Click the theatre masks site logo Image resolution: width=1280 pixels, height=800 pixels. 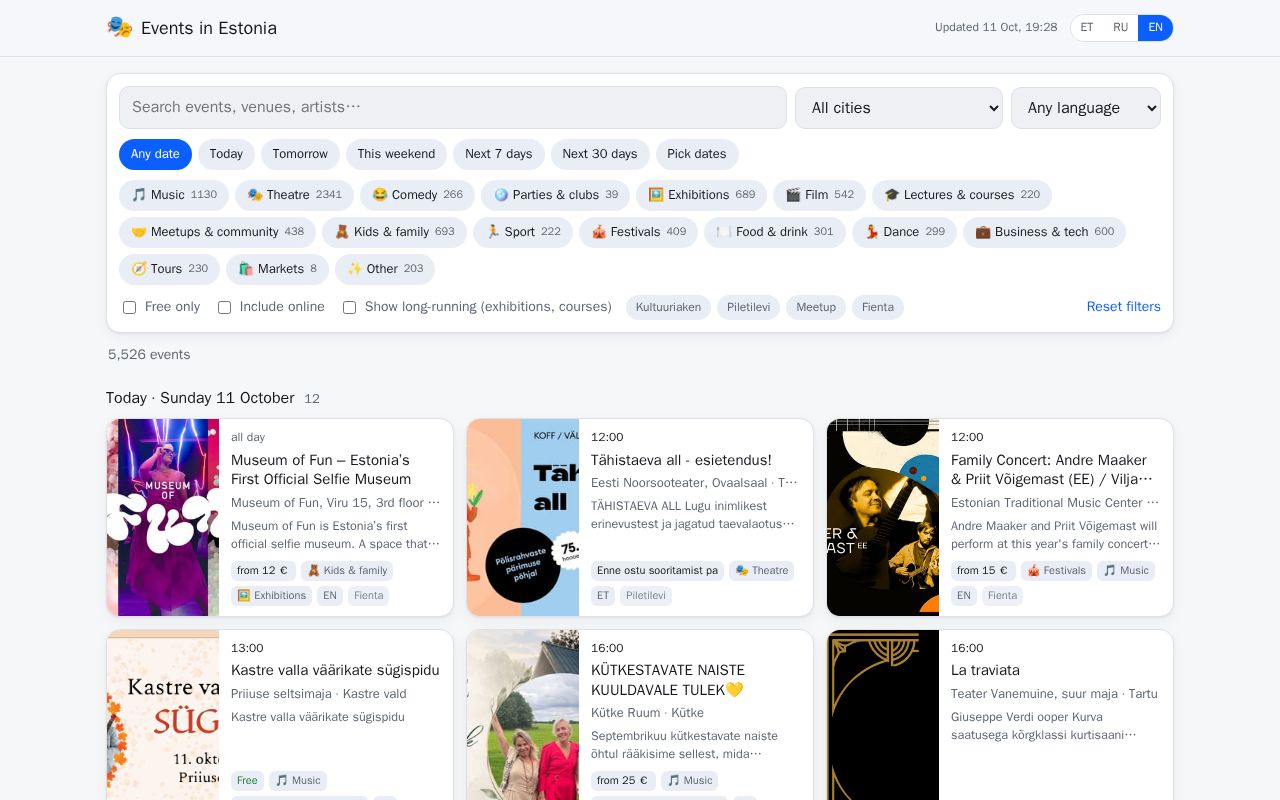120,27
